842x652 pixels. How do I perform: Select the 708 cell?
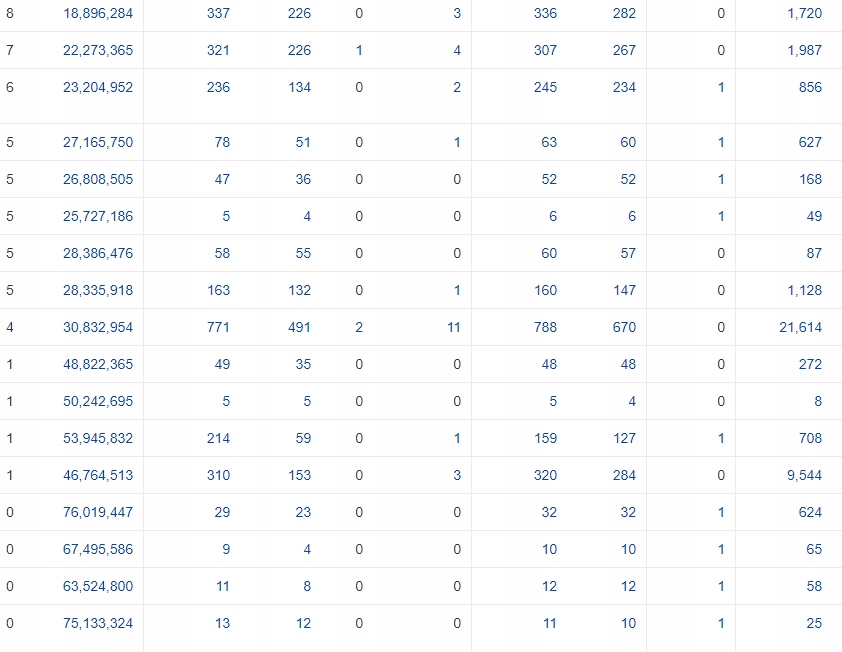[810, 438]
